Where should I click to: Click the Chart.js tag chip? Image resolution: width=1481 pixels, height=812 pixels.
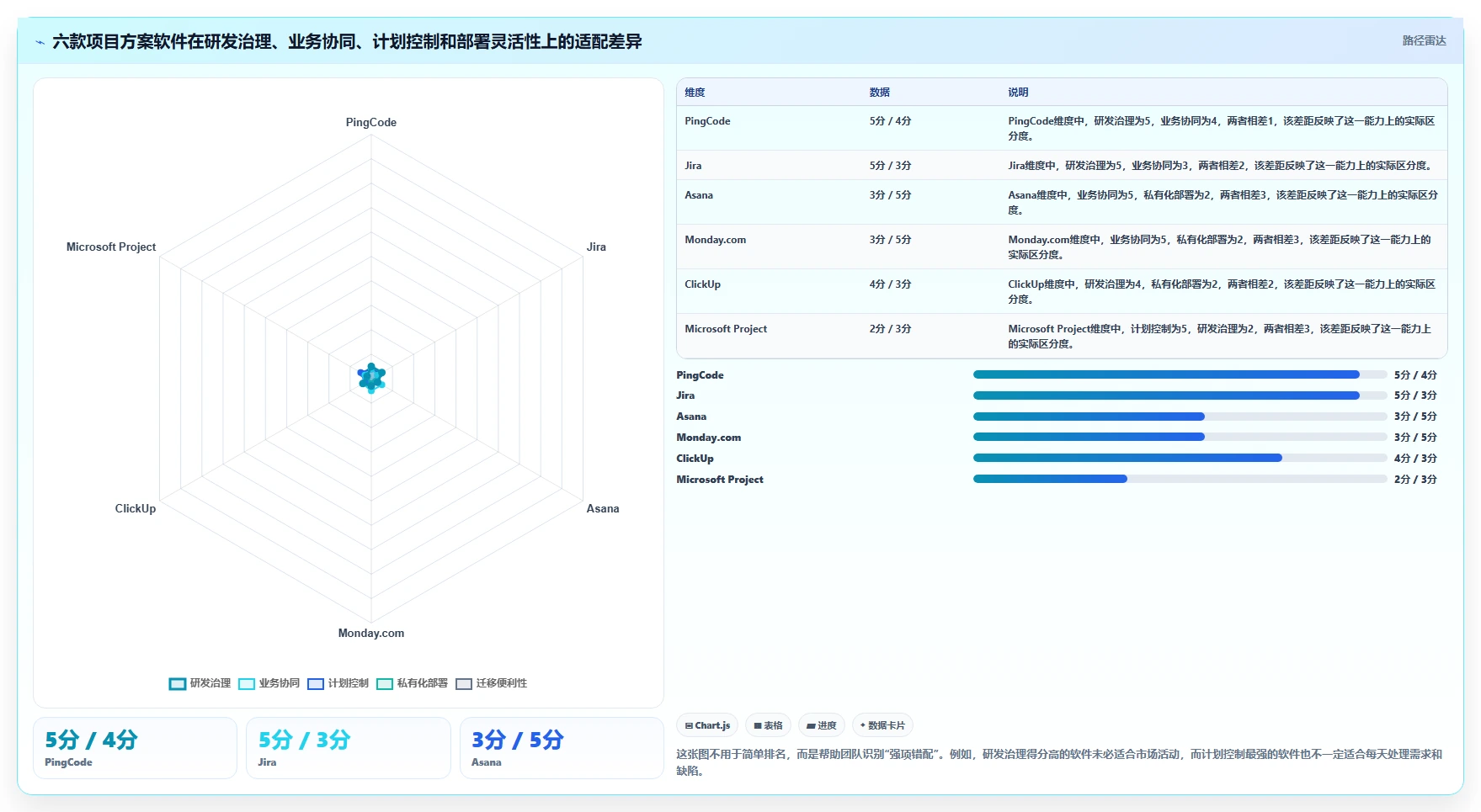point(707,725)
